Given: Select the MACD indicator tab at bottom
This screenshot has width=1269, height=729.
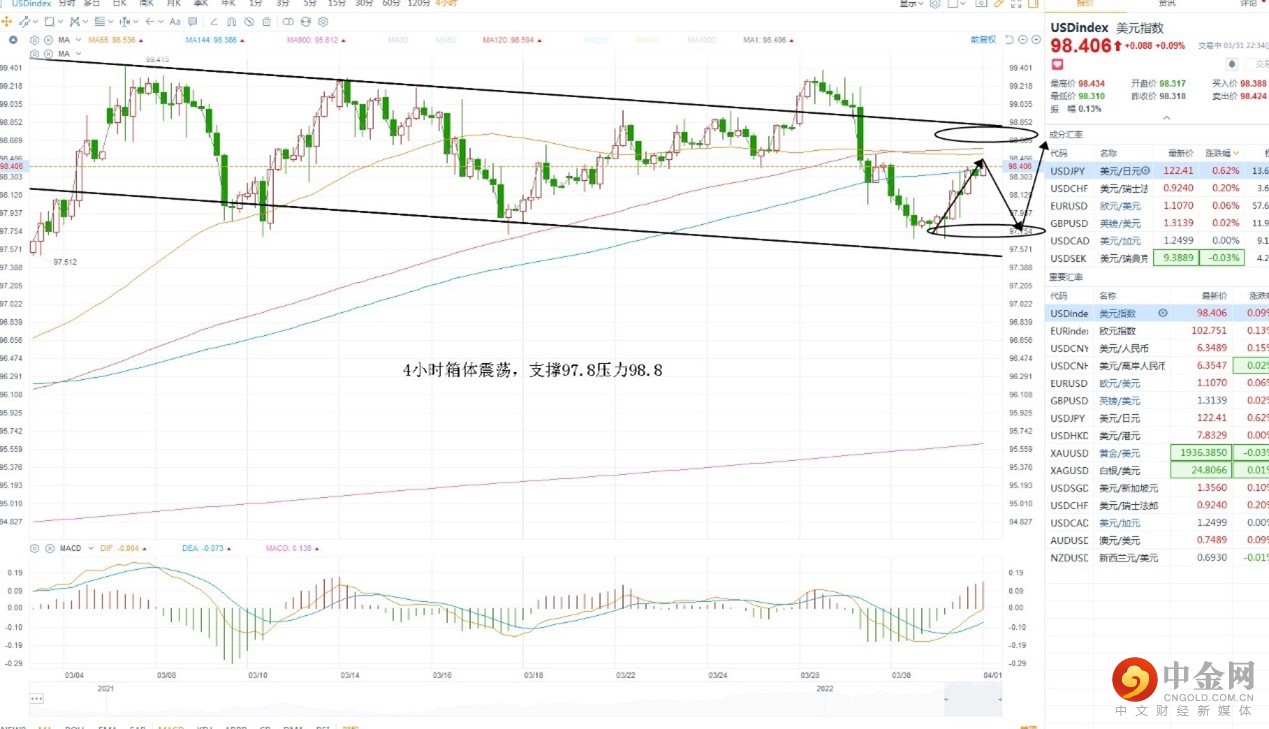Looking at the screenshot, I should tap(170, 726).
